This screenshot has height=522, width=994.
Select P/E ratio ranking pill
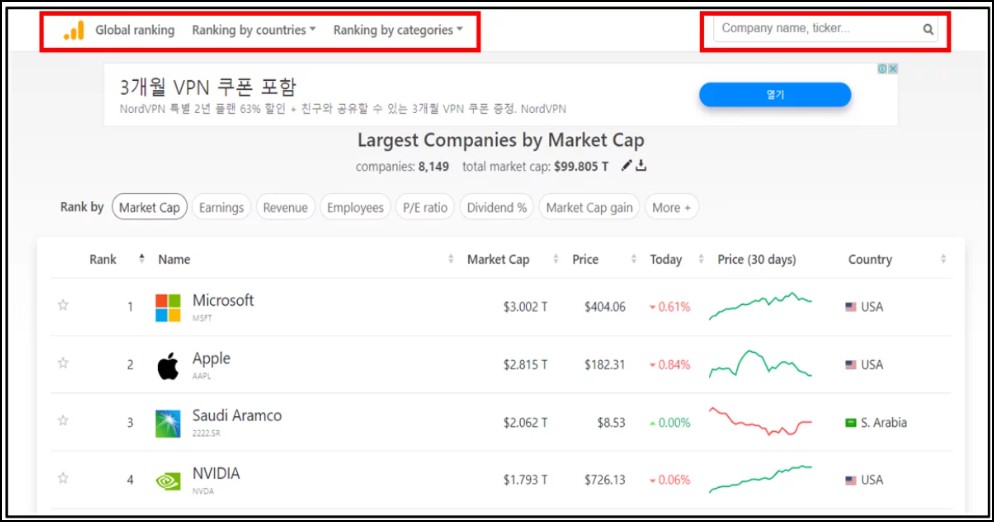(x=425, y=207)
